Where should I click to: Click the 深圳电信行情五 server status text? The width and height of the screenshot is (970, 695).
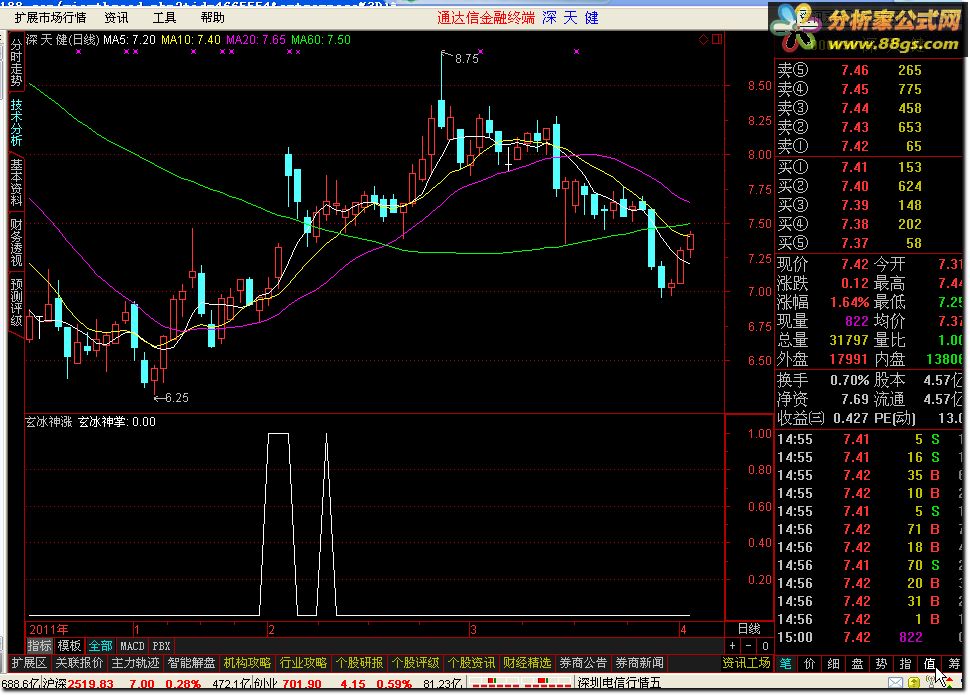click(x=619, y=683)
